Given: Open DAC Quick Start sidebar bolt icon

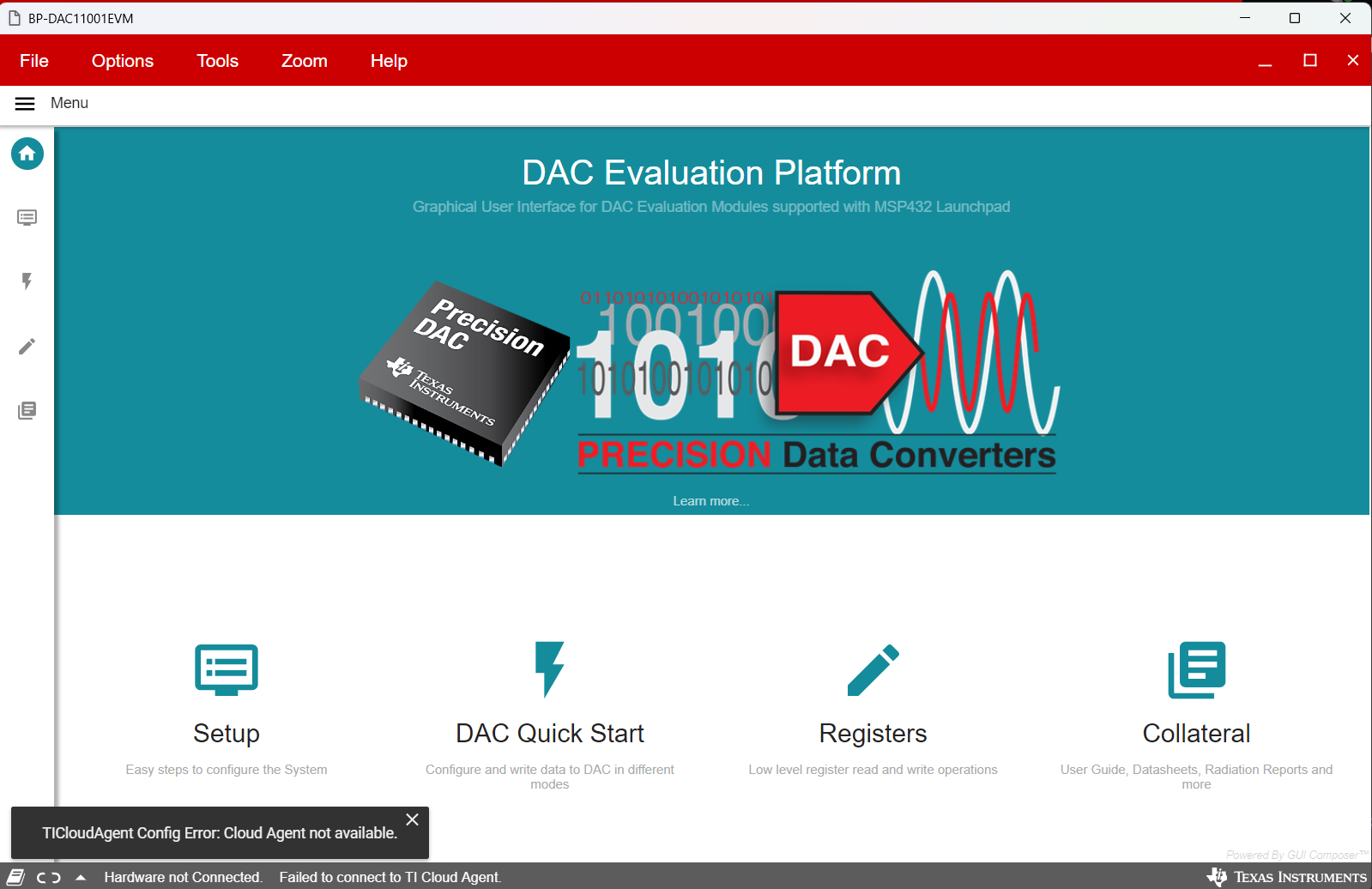Looking at the screenshot, I should pos(27,281).
